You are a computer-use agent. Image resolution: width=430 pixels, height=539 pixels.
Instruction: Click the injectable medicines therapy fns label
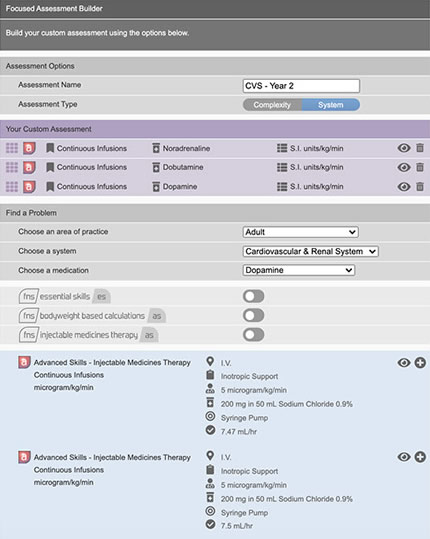point(88,335)
